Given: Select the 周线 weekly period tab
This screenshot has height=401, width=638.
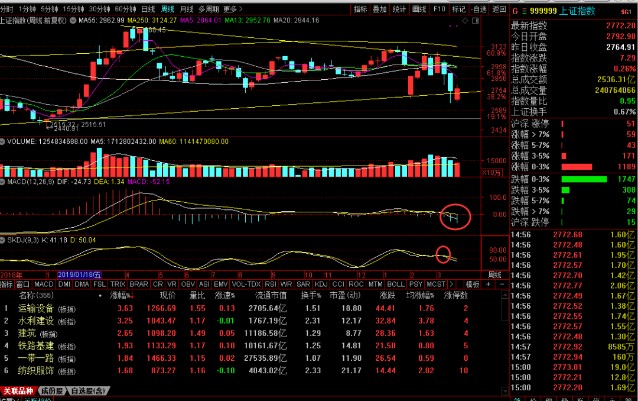Looking at the screenshot, I should (167, 7).
